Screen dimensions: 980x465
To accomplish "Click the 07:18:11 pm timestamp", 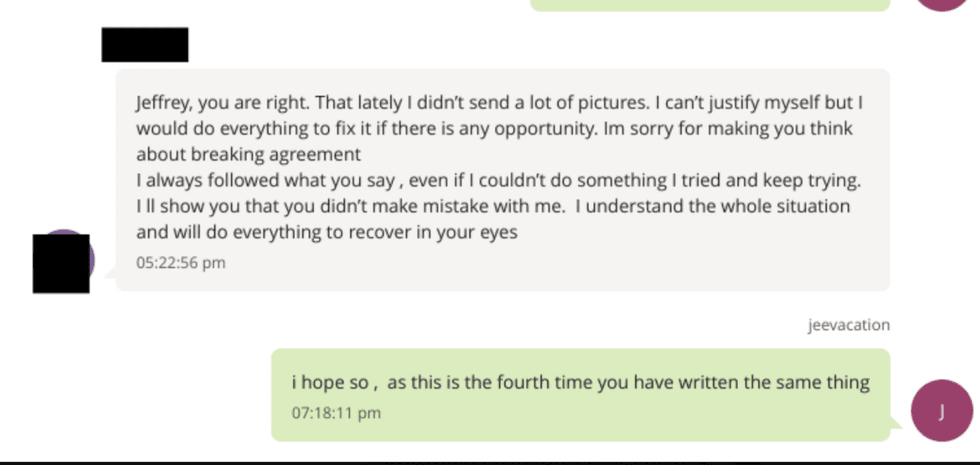I will (x=336, y=412).
